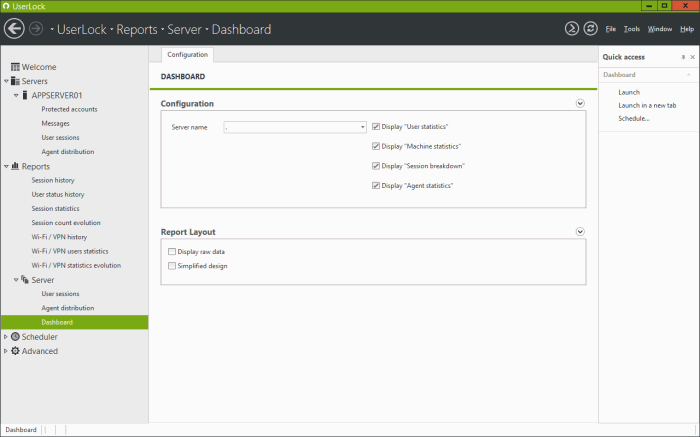This screenshot has width=700, height=437.
Task: Click the Welcome table icon
Action: [15, 67]
